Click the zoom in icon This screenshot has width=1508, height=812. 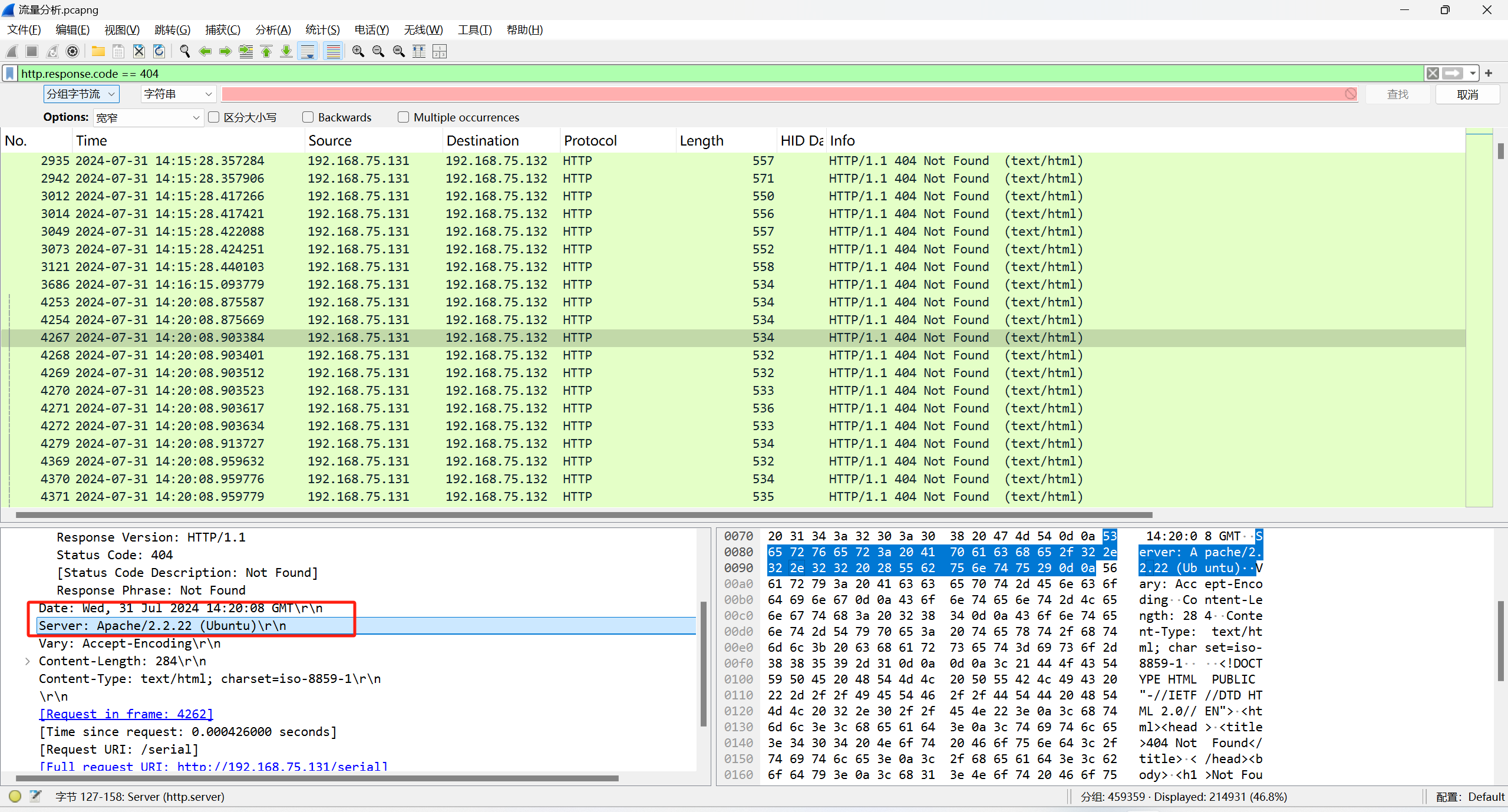click(x=358, y=52)
